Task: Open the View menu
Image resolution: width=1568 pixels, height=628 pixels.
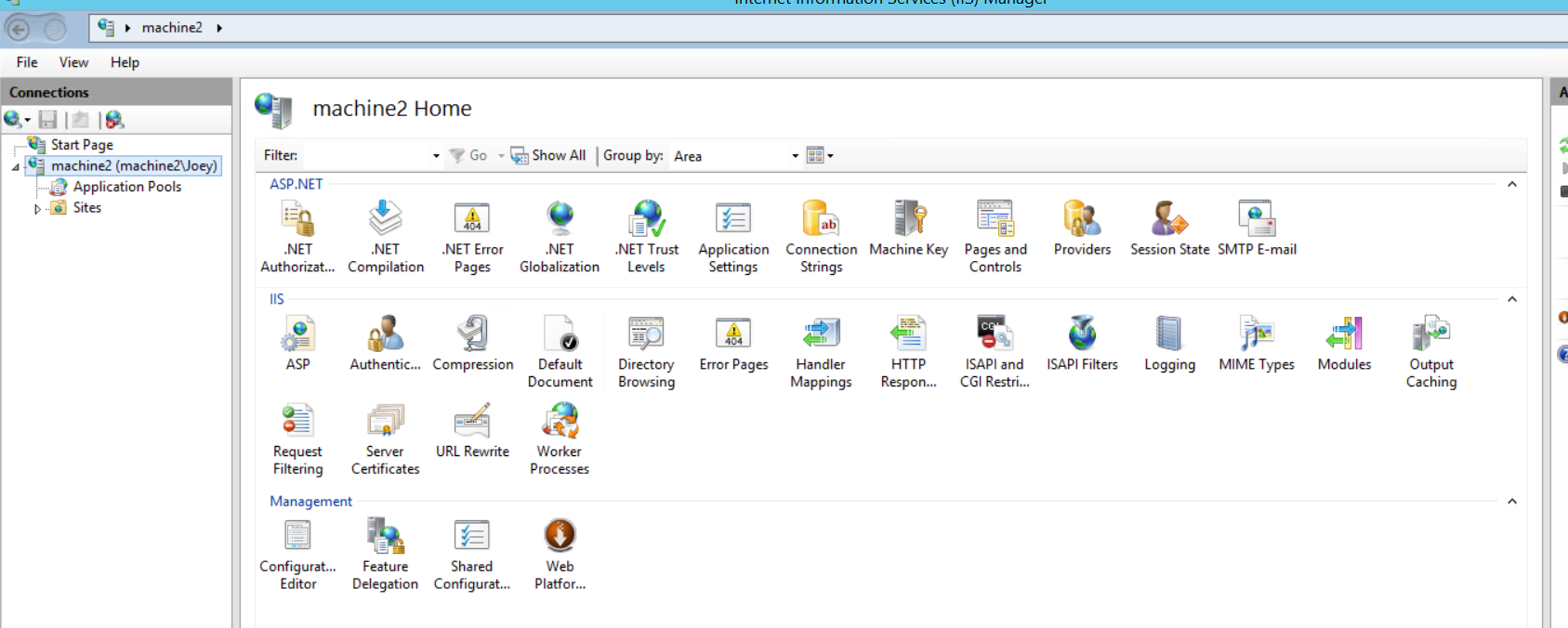Action: tap(73, 62)
